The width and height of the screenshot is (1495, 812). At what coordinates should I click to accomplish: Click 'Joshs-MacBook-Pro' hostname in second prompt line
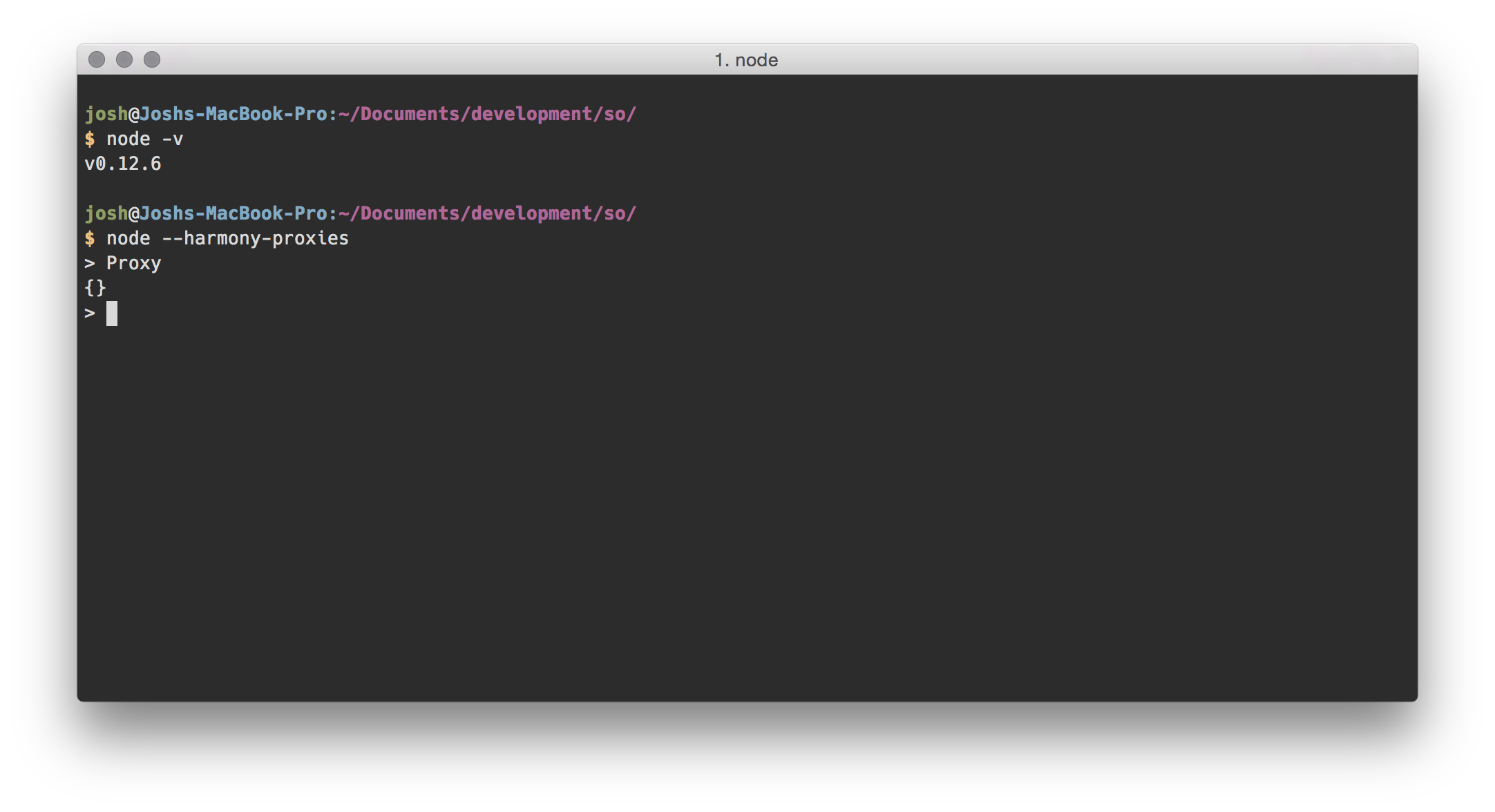click(x=234, y=213)
